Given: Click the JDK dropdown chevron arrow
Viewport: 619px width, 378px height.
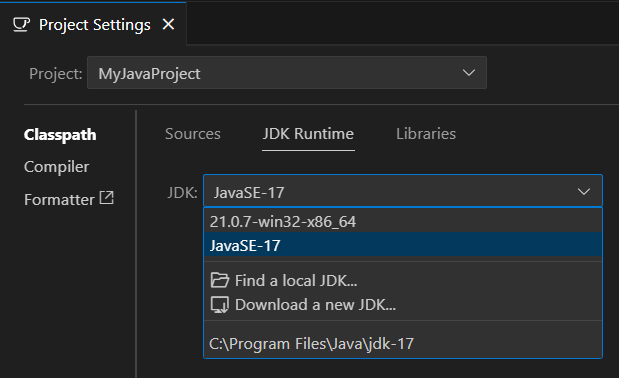Looking at the screenshot, I should click(584, 192).
